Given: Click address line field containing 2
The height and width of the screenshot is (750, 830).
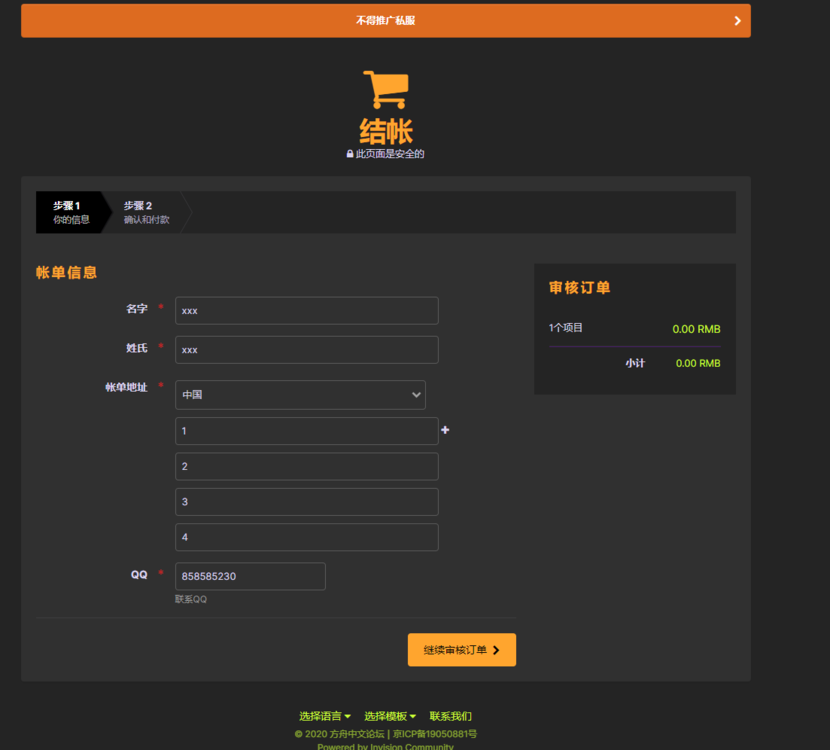Looking at the screenshot, I should (x=306, y=466).
